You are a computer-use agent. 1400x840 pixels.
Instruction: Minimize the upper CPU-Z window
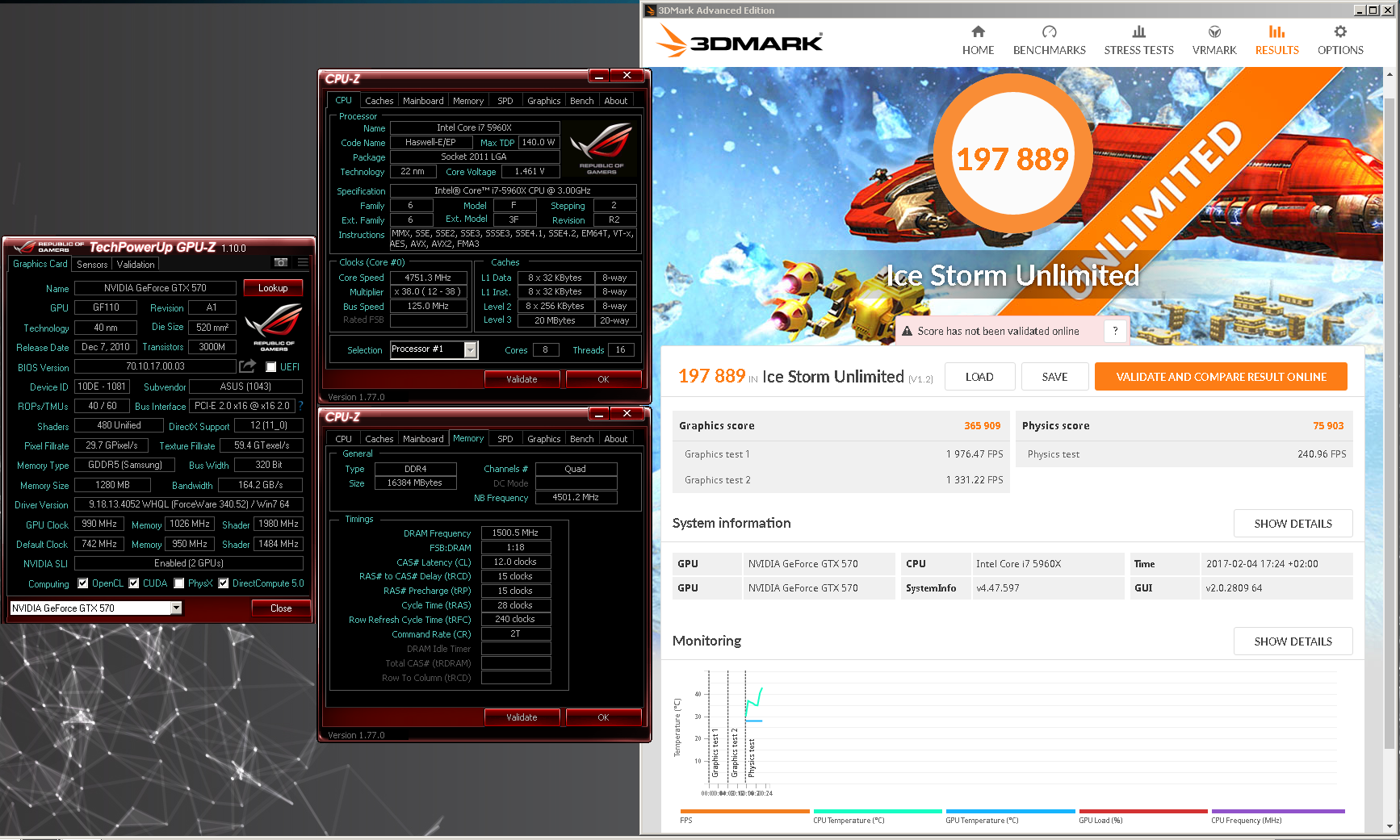coord(599,75)
